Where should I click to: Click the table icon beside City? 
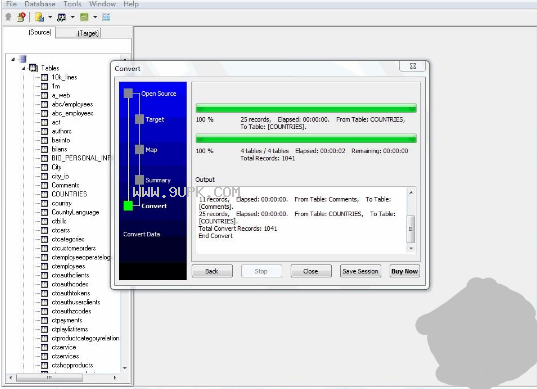click(44, 167)
